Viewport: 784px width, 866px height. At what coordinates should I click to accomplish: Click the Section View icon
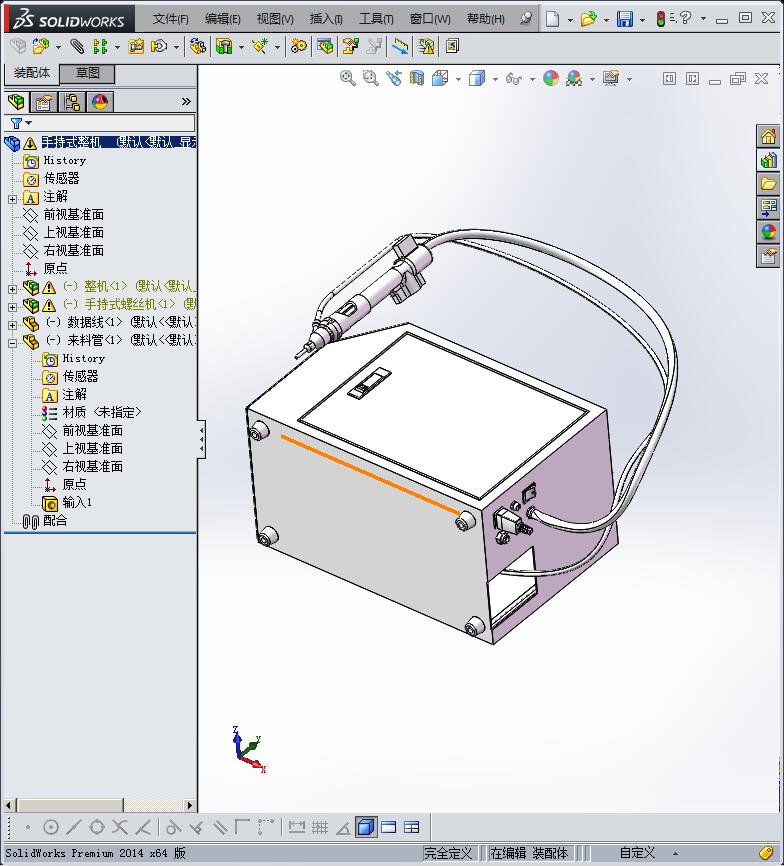pyautogui.click(x=417, y=78)
